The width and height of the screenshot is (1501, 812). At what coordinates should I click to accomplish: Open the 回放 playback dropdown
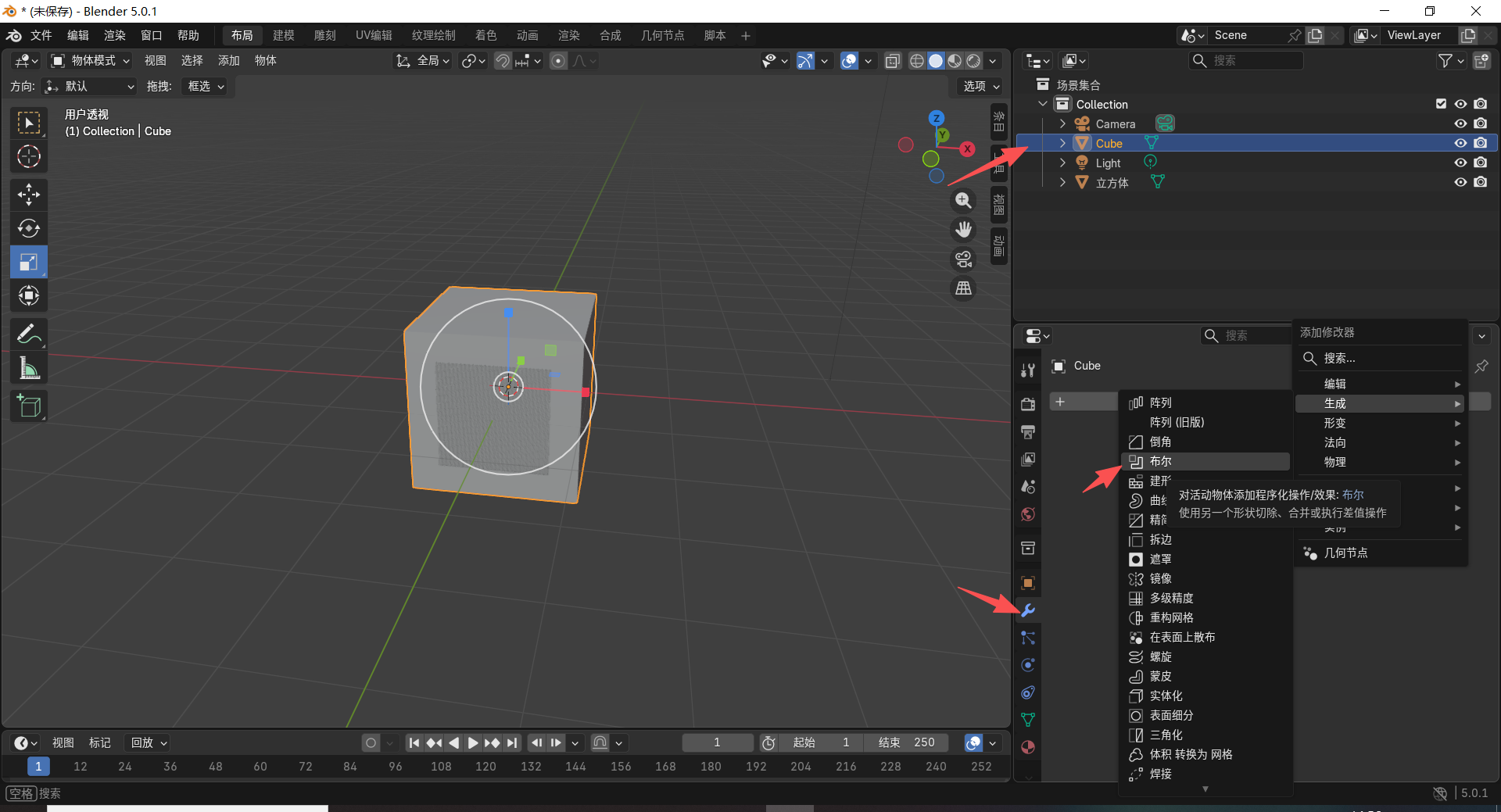pos(149,743)
